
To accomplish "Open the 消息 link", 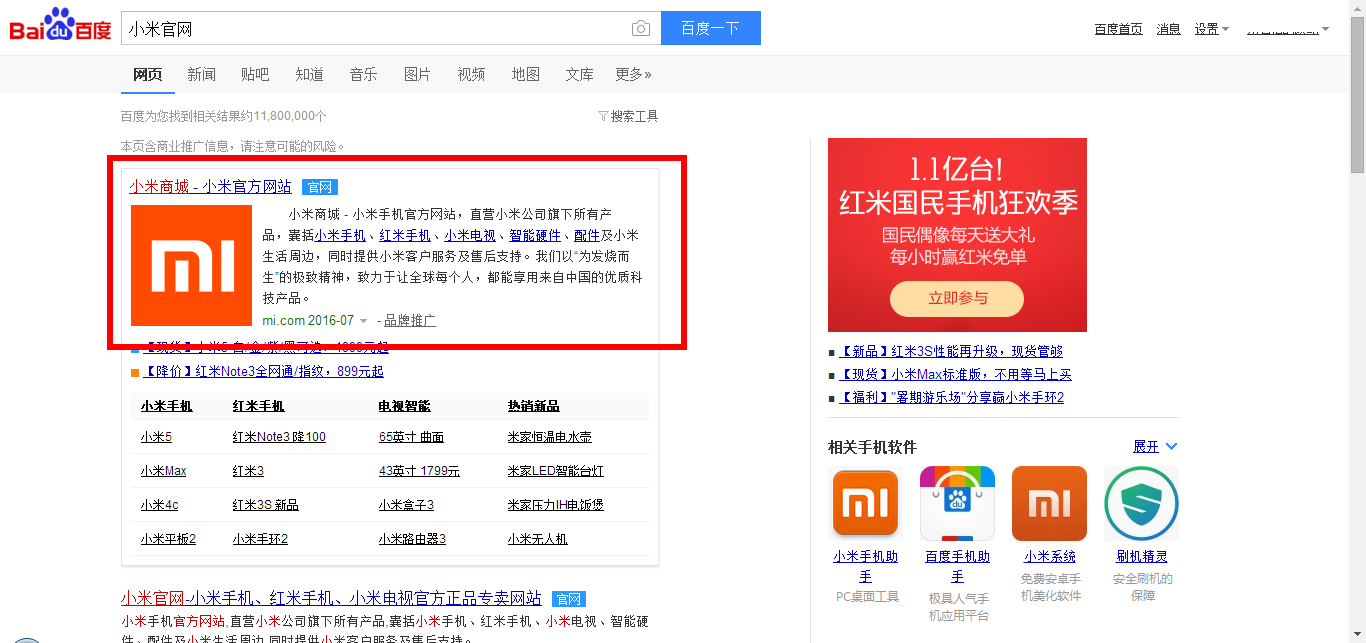I will coord(1169,29).
